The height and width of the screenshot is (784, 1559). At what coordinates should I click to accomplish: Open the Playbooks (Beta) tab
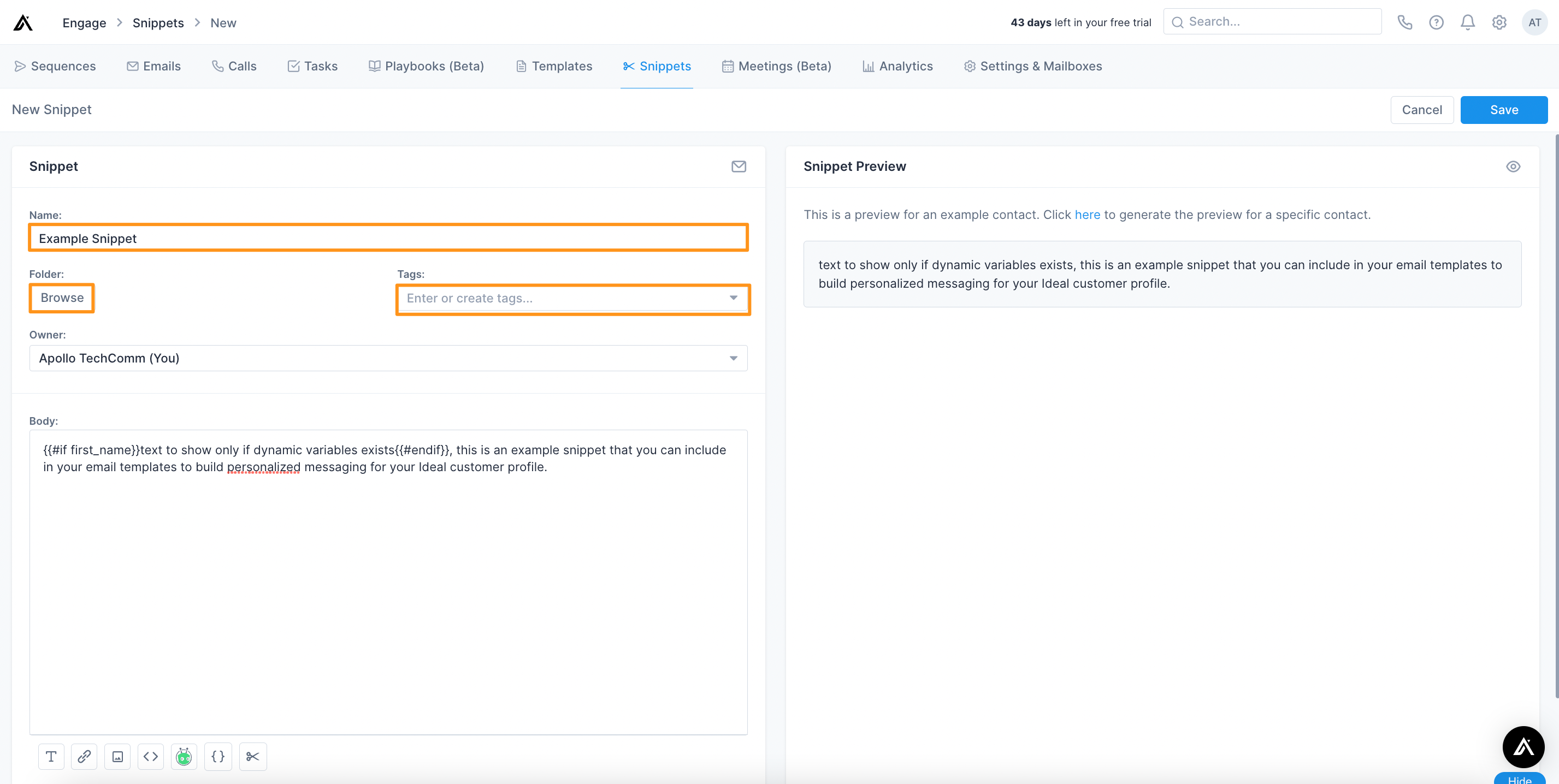pyautogui.click(x=427, y=66)
